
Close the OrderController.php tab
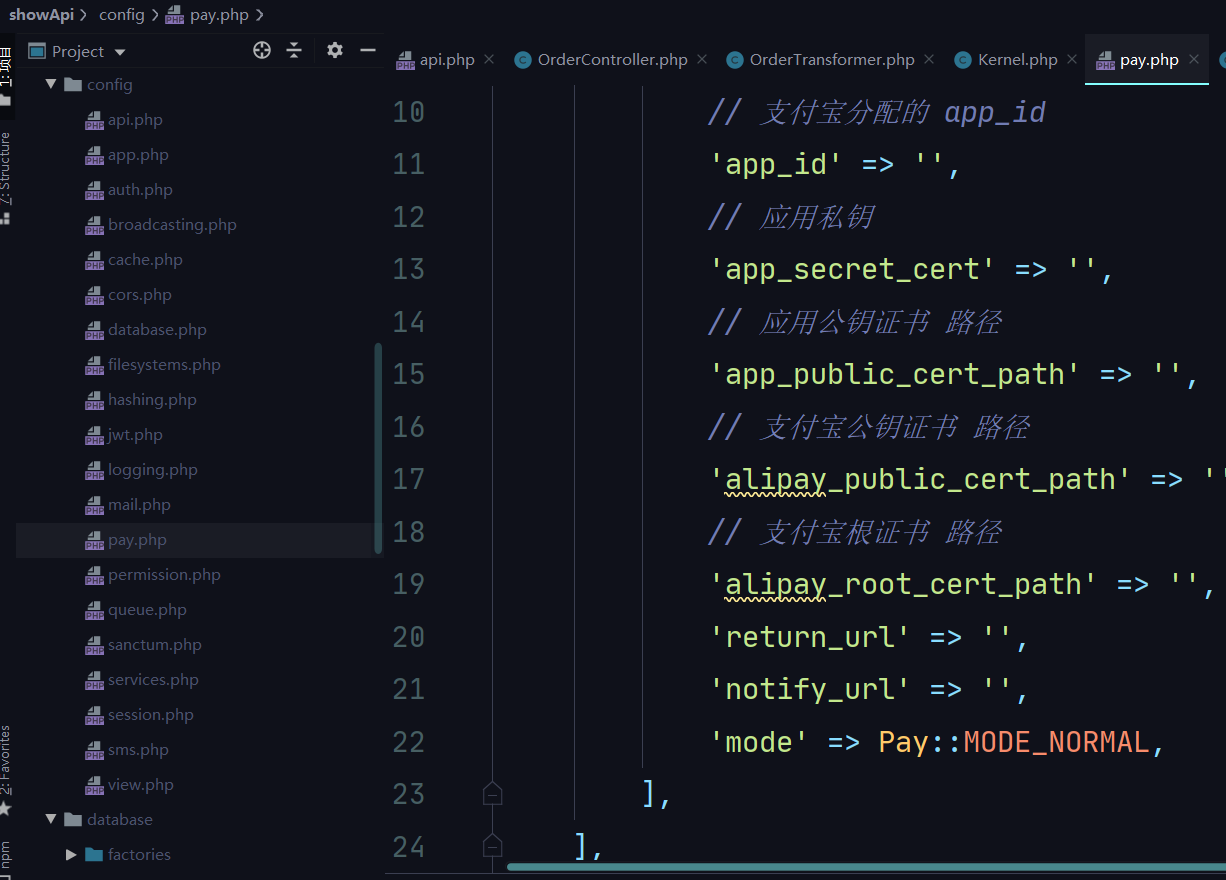[702, 60]
